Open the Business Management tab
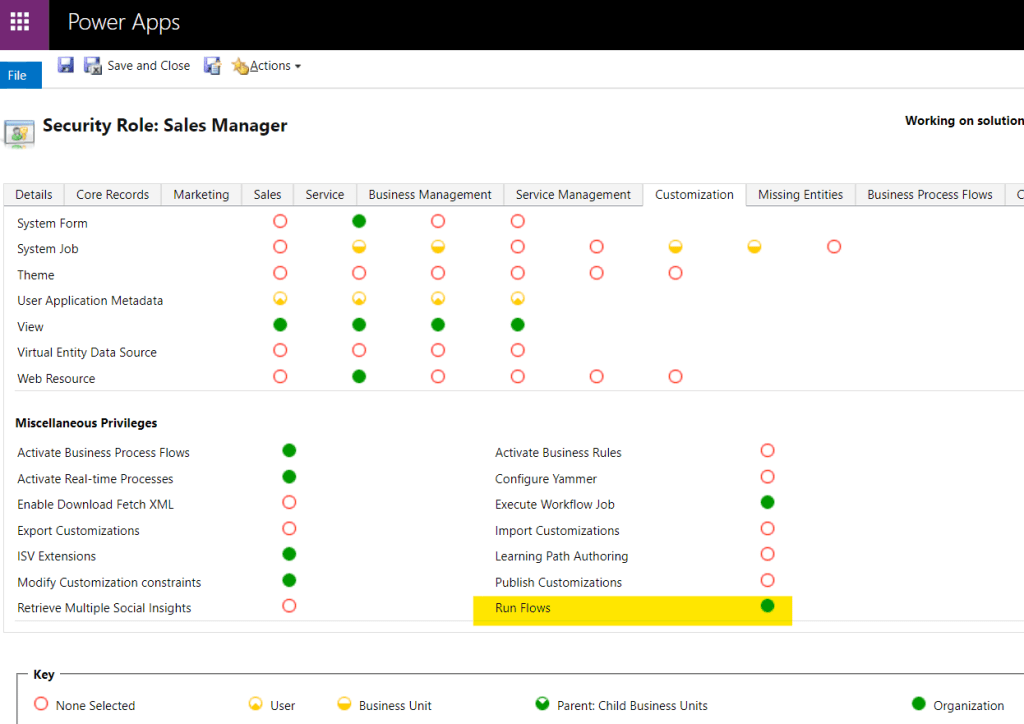 [430, 195]
